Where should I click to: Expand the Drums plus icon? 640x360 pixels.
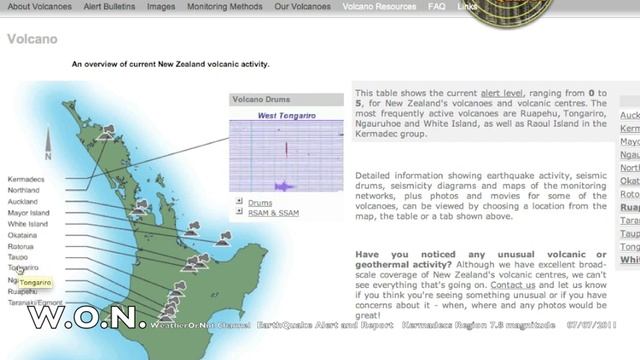(239, 201)
